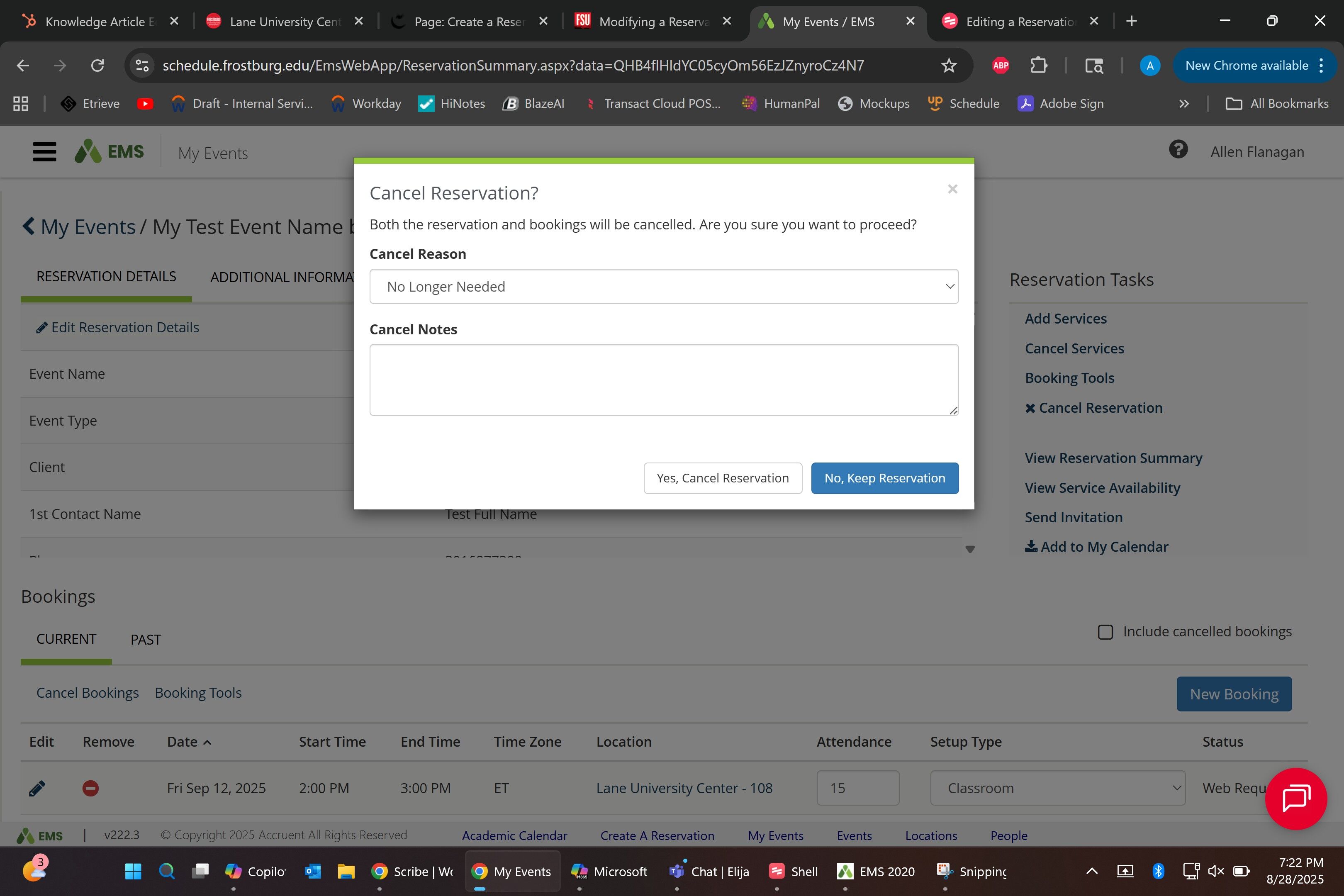Click the pencil edit icon for booking
Screen dimensions: 1344x896
(x=37, y=788)
